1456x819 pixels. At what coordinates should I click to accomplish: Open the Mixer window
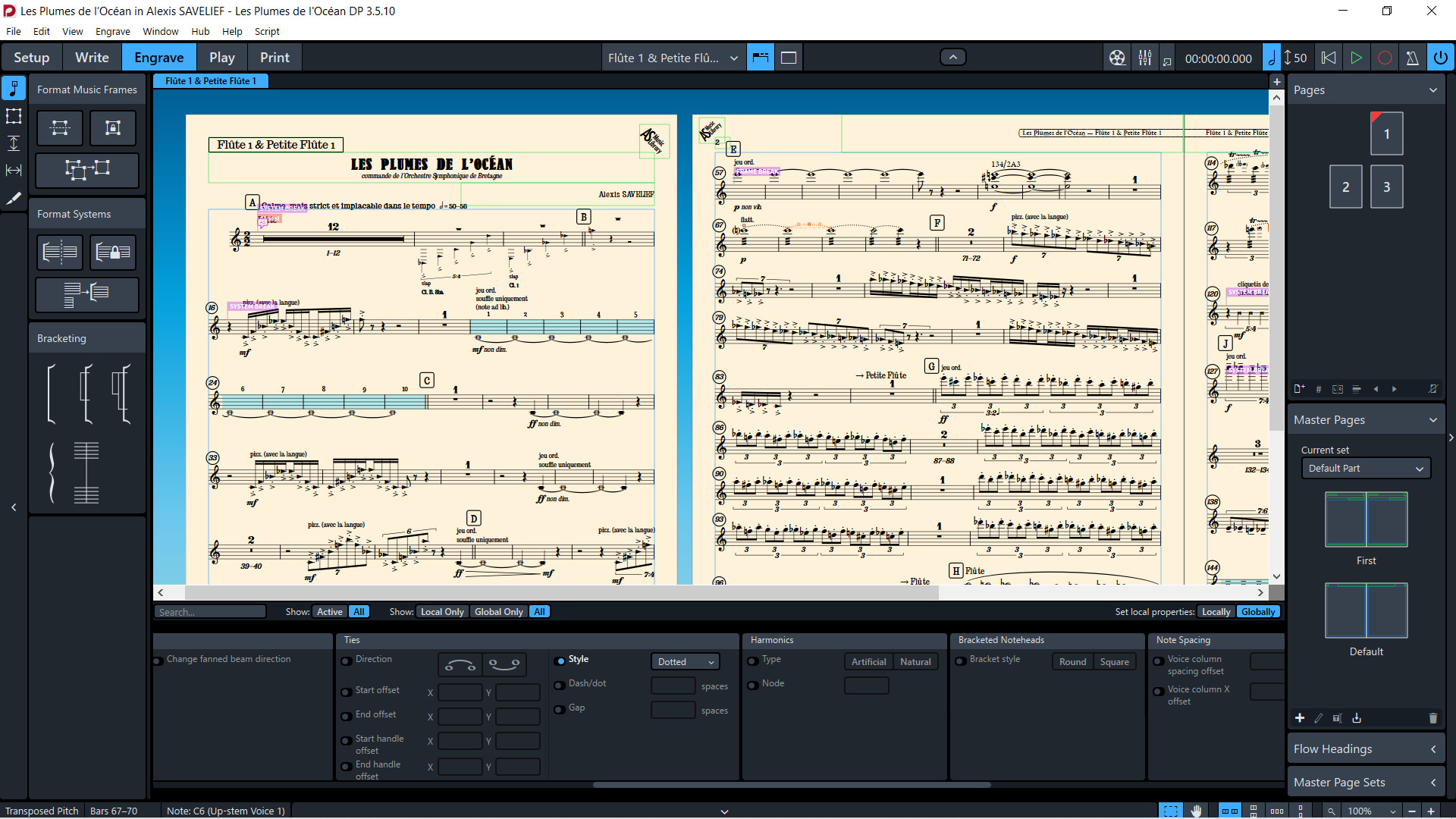click(1145, 58)
